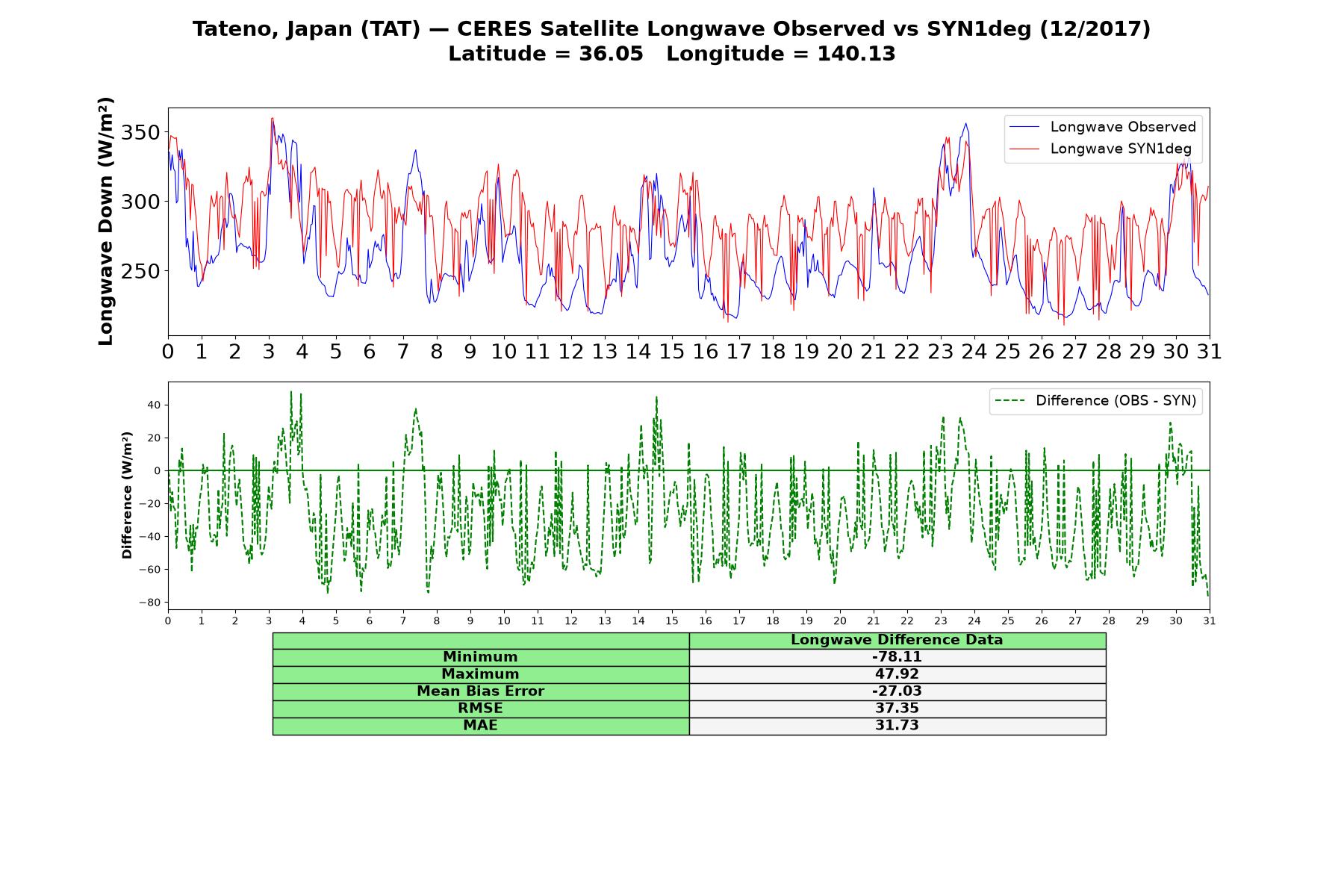Click the MAE value 31.73 cell
The height and width of the screenshot is (896, 1344).
pyautogui.click(x=897, y=726)
